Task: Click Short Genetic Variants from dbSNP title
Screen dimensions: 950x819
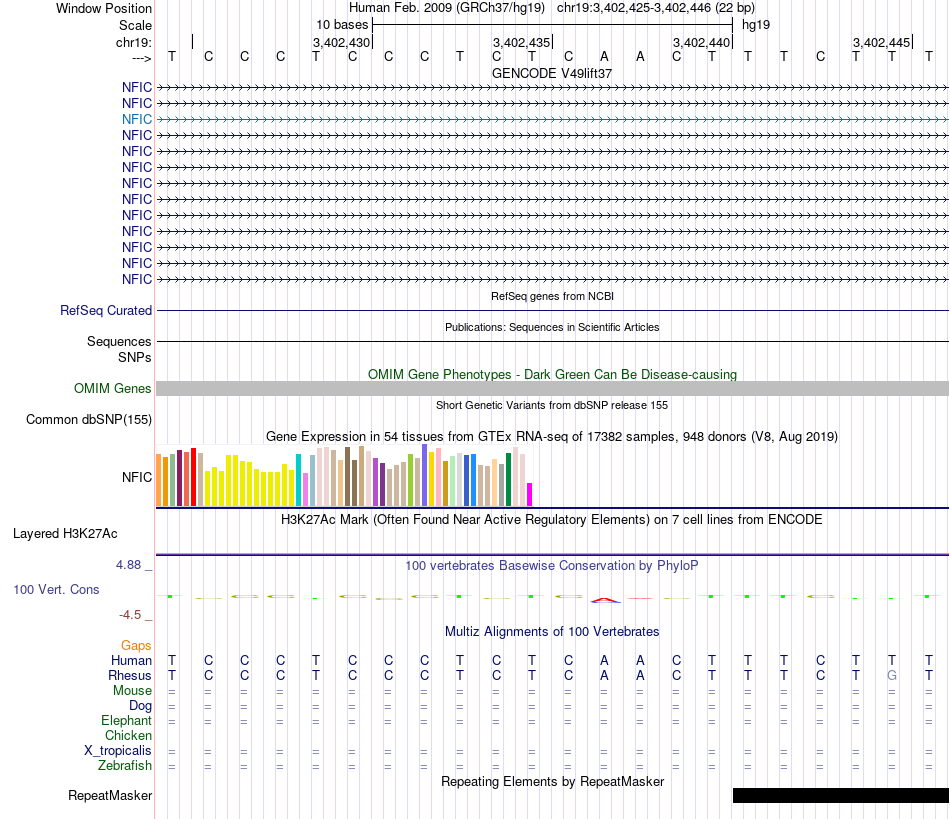Action: (x=552, y=405)
